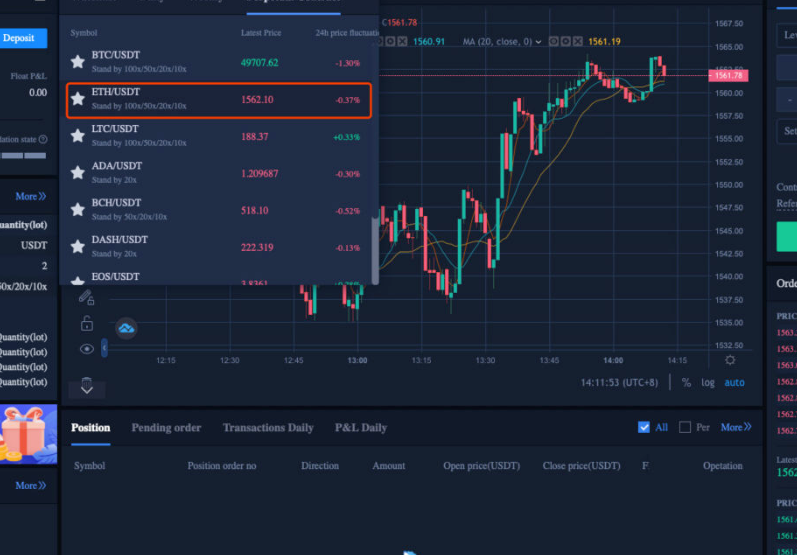797x555 pixels.
Task: Open chart settings gear icon
Action: (730, 360)
